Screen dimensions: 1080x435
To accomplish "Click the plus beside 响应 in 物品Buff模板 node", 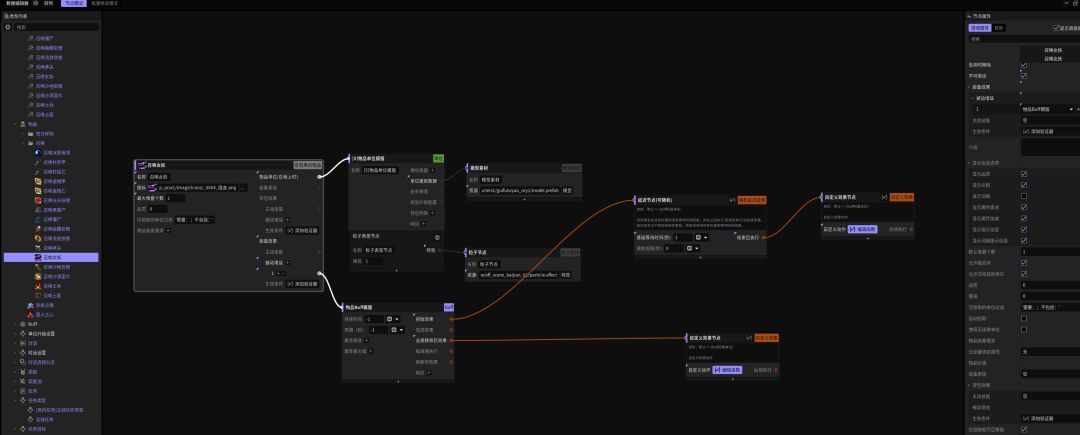I will tap(429, 373).
